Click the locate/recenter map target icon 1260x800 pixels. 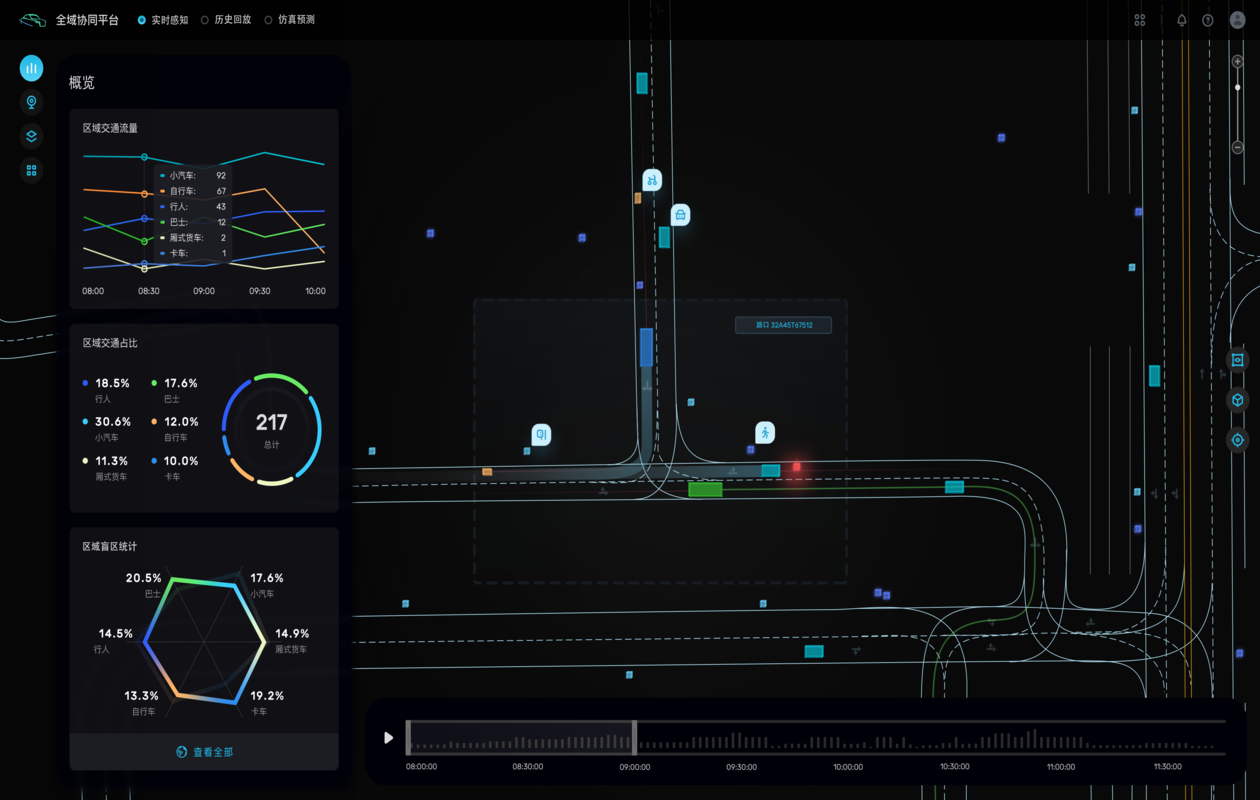coord(1237,440)
